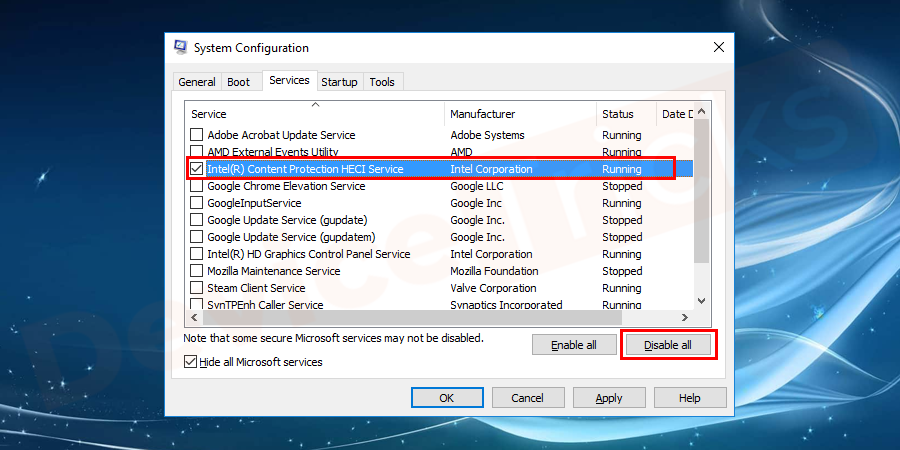Check the Adobe Acrobat Update Service checkbox

[197, 135]
